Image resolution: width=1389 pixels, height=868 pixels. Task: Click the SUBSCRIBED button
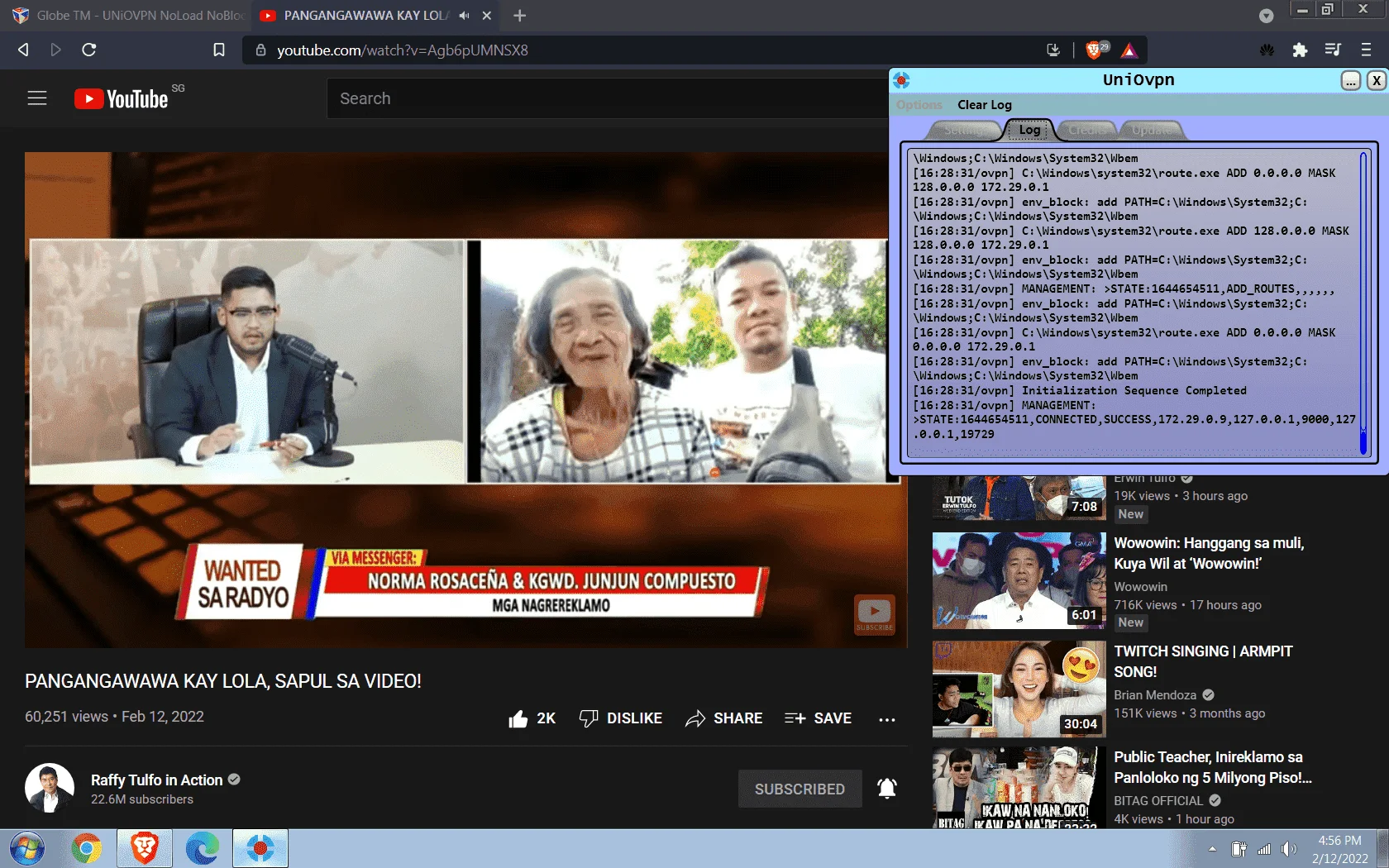[x=800, y=789]
